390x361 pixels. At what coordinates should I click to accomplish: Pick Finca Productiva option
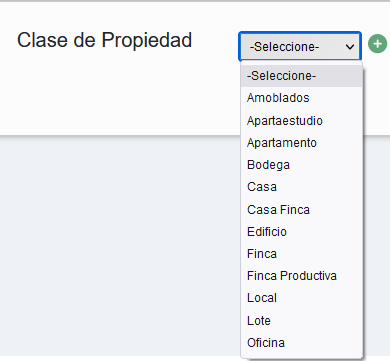pos(301,276)
